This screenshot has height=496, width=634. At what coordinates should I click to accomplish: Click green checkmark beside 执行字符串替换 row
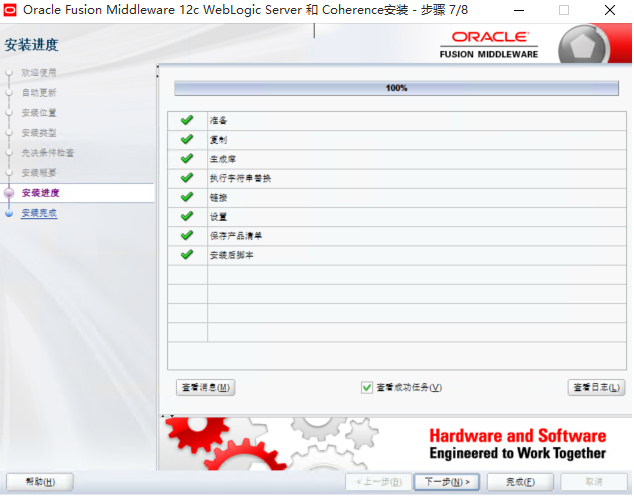point(187,178)
